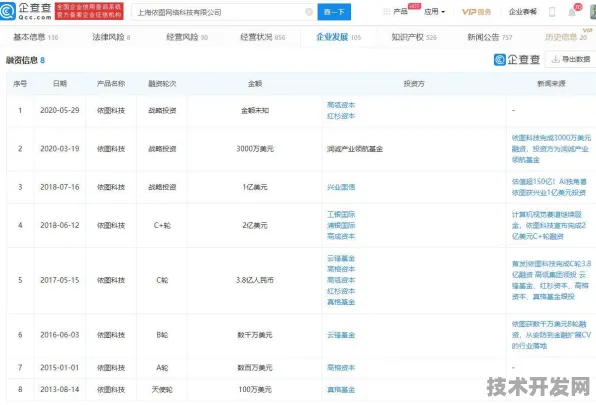Click the 投资方 column header
Image resolution: width=596 pixels, height=405 pixels.
(414, 84)
